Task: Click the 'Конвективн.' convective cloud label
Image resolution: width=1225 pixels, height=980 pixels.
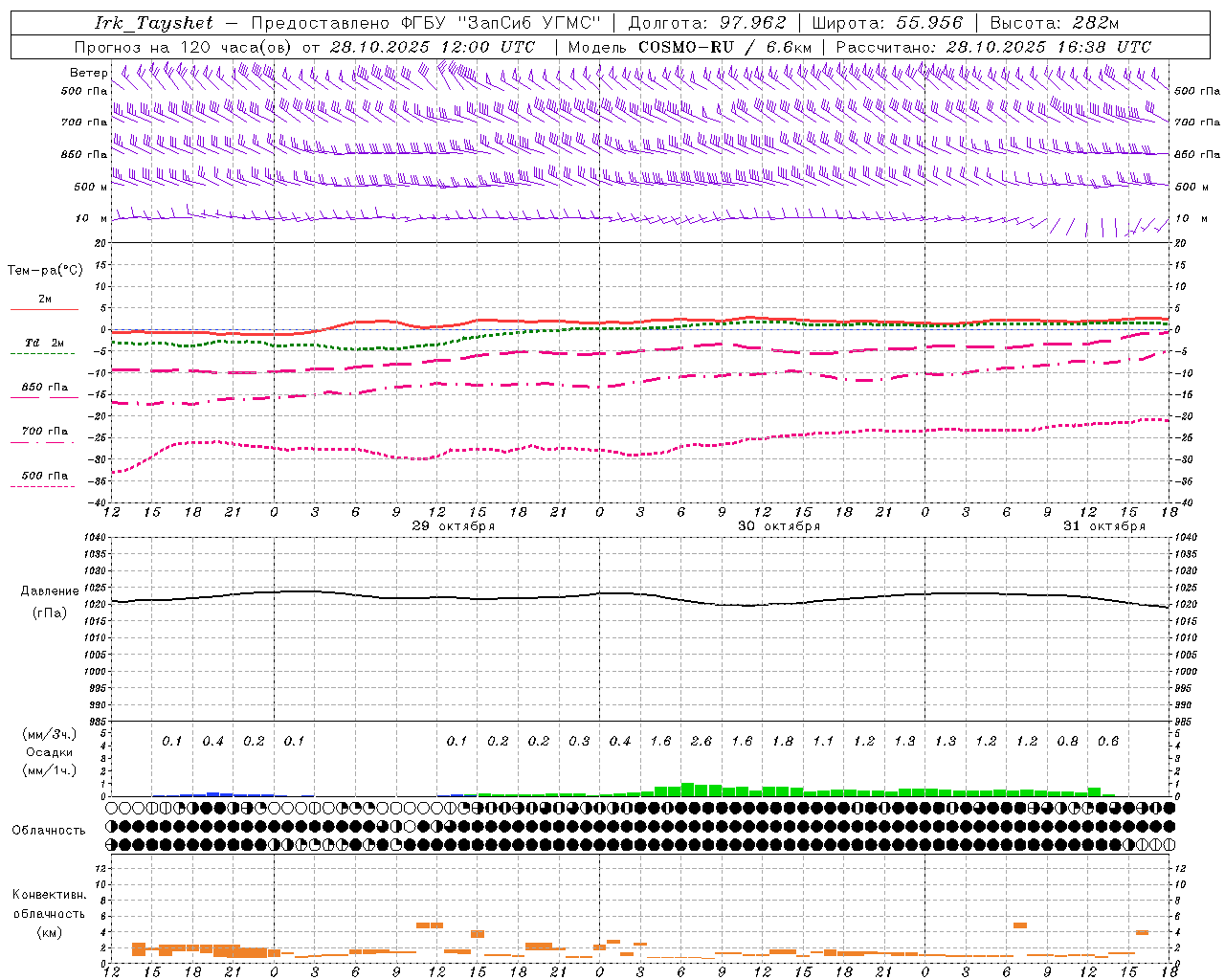Action: [x=49, y=895]
